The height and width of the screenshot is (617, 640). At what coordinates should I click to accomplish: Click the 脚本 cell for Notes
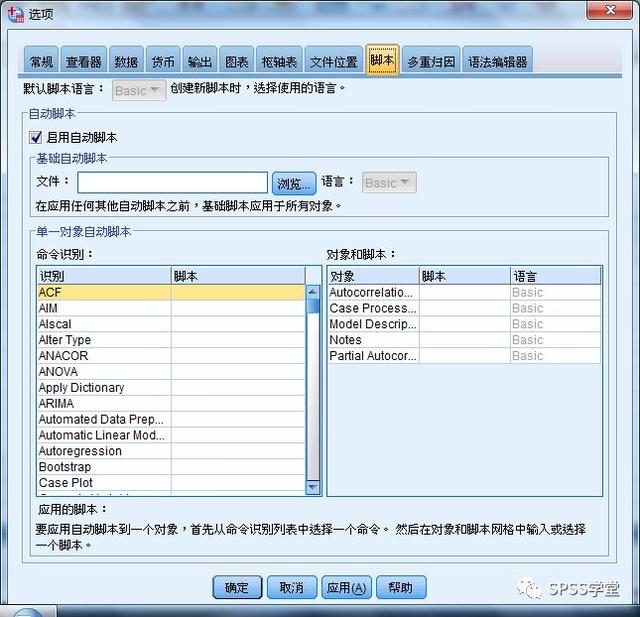(x=465, y=340)
